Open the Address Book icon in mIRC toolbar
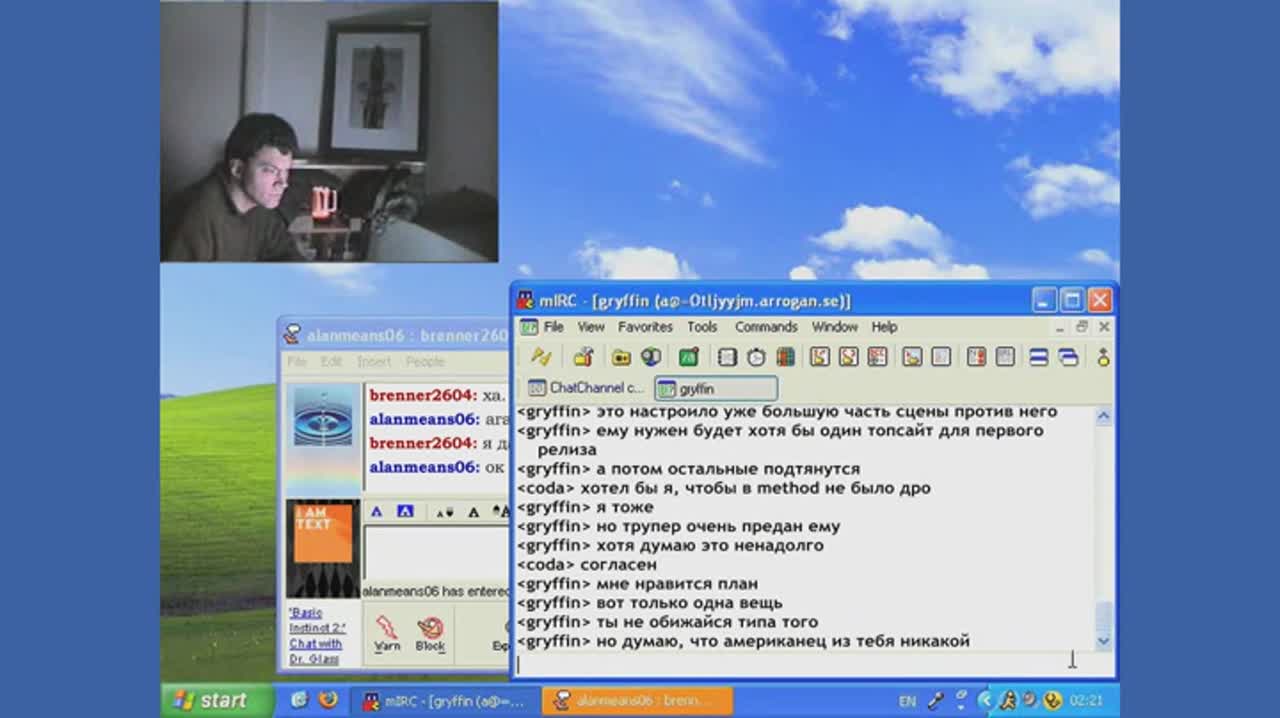This screenshot has width=1280, height=718. coord(728,357)
